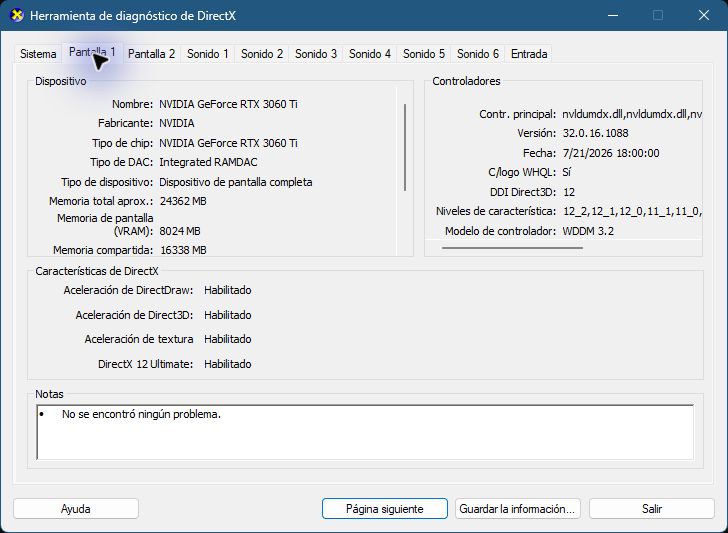
Task: Select the name value NVIDIA GeForce RTX 3060 Ti
Action: coord(228,104)
